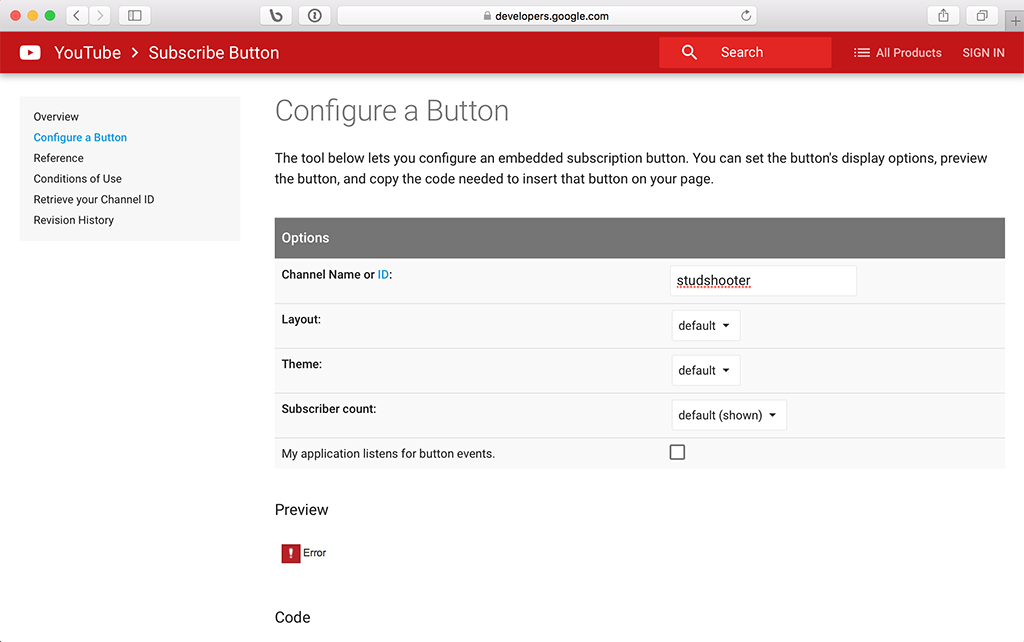The width and height of the screenshot is (1024, 642).
Task: Toggle Safari sidebar button
Action: point(135,16)
